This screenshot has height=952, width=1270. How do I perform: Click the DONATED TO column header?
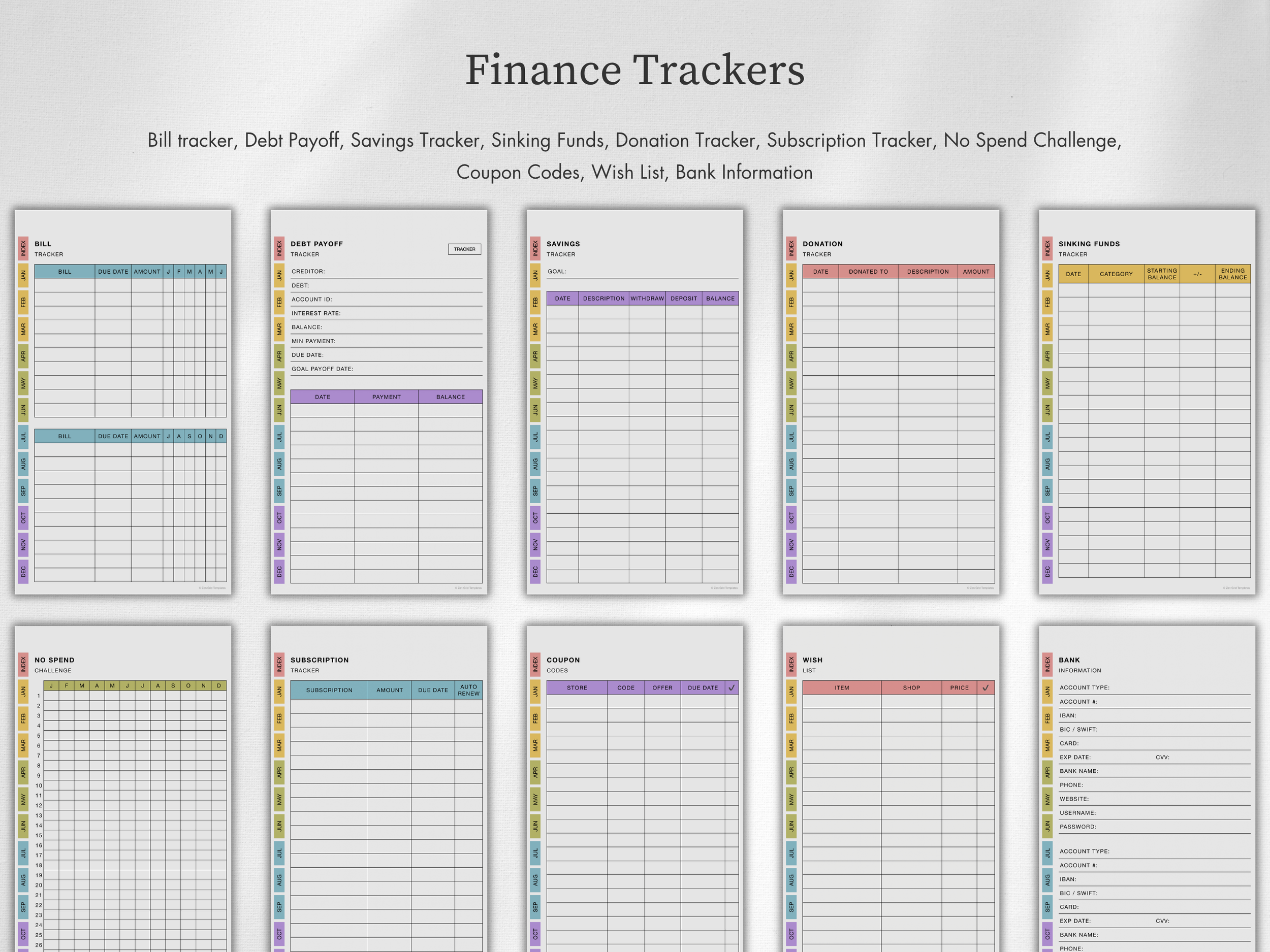click(x=868, y=272)
